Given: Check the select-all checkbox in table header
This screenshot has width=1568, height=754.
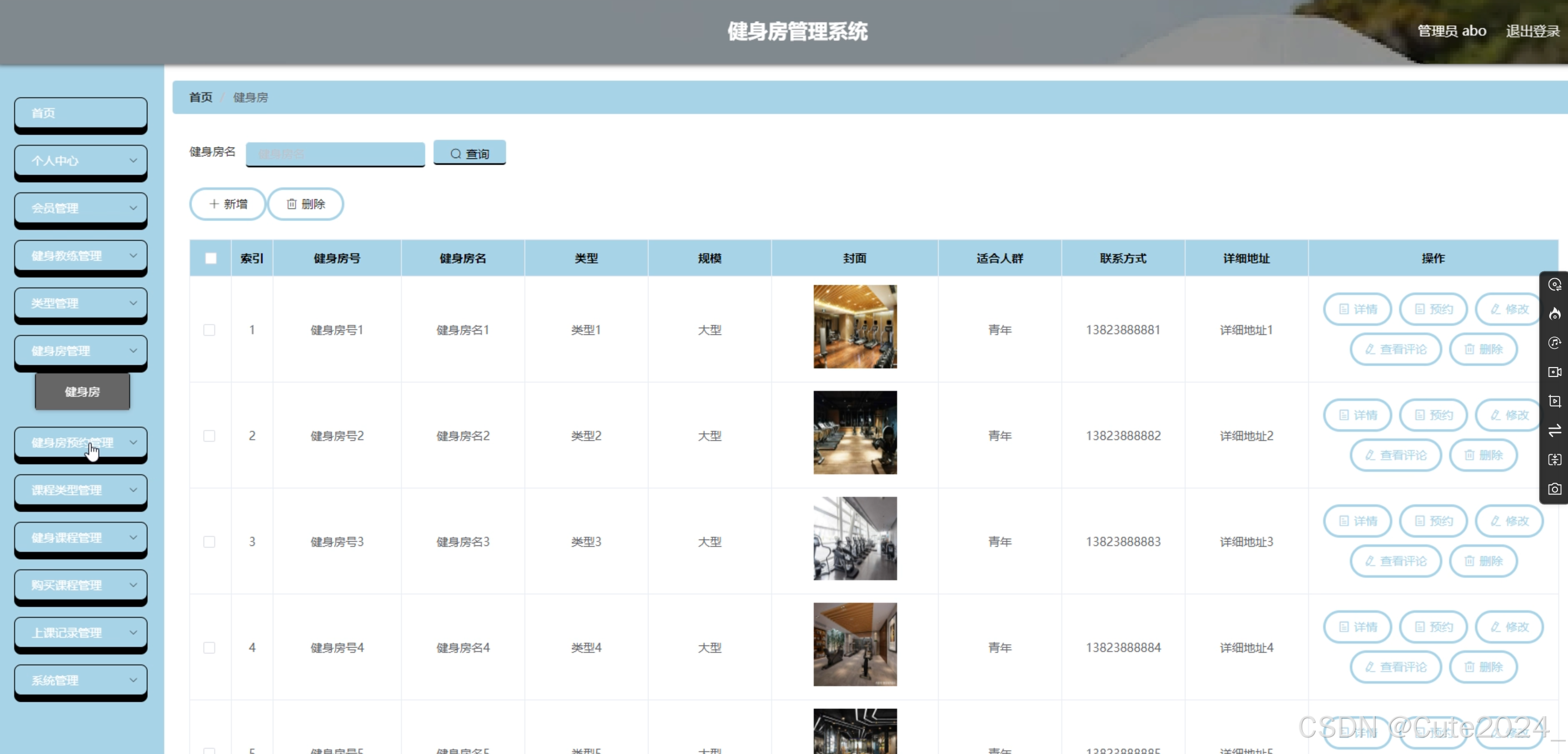Looking at the screenshot, I should pyautogui.click(x=211, y=258).
